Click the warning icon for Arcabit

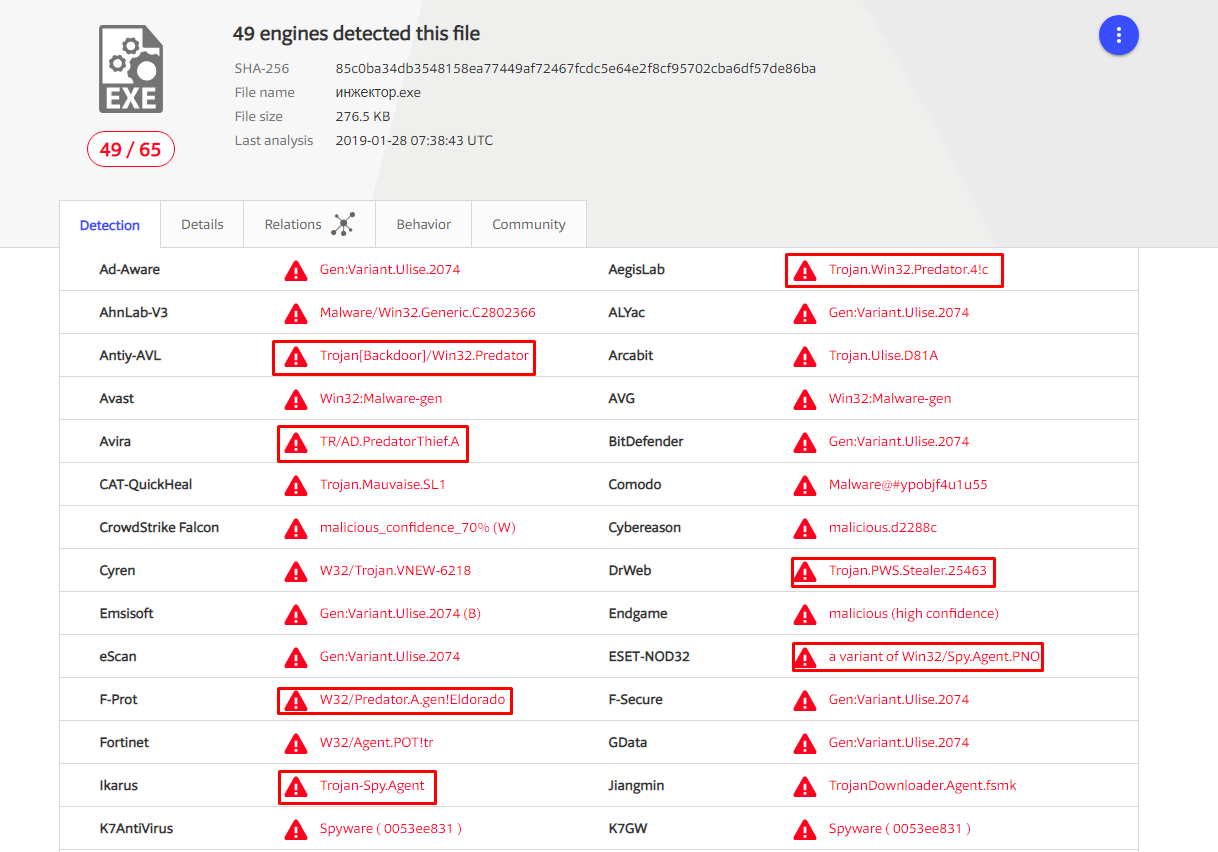(804, 356)
